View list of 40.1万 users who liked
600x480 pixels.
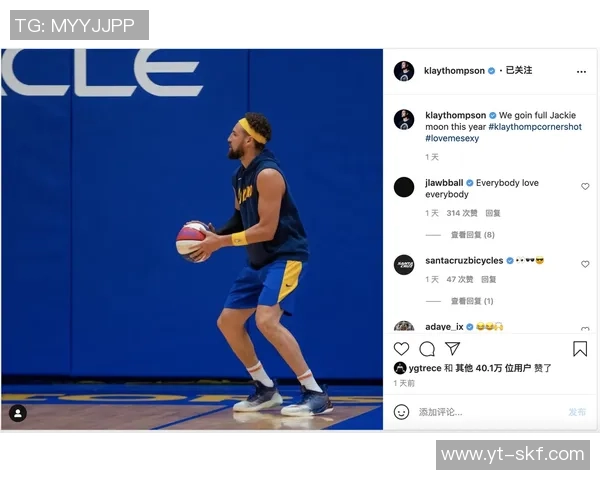click(x=493, y=368)
